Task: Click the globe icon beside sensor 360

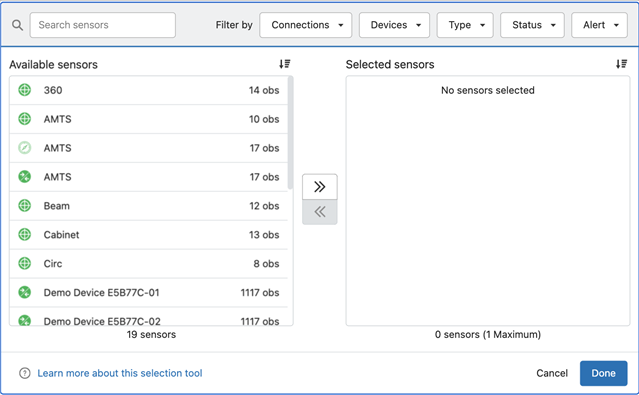Action: tap(25, 90)
